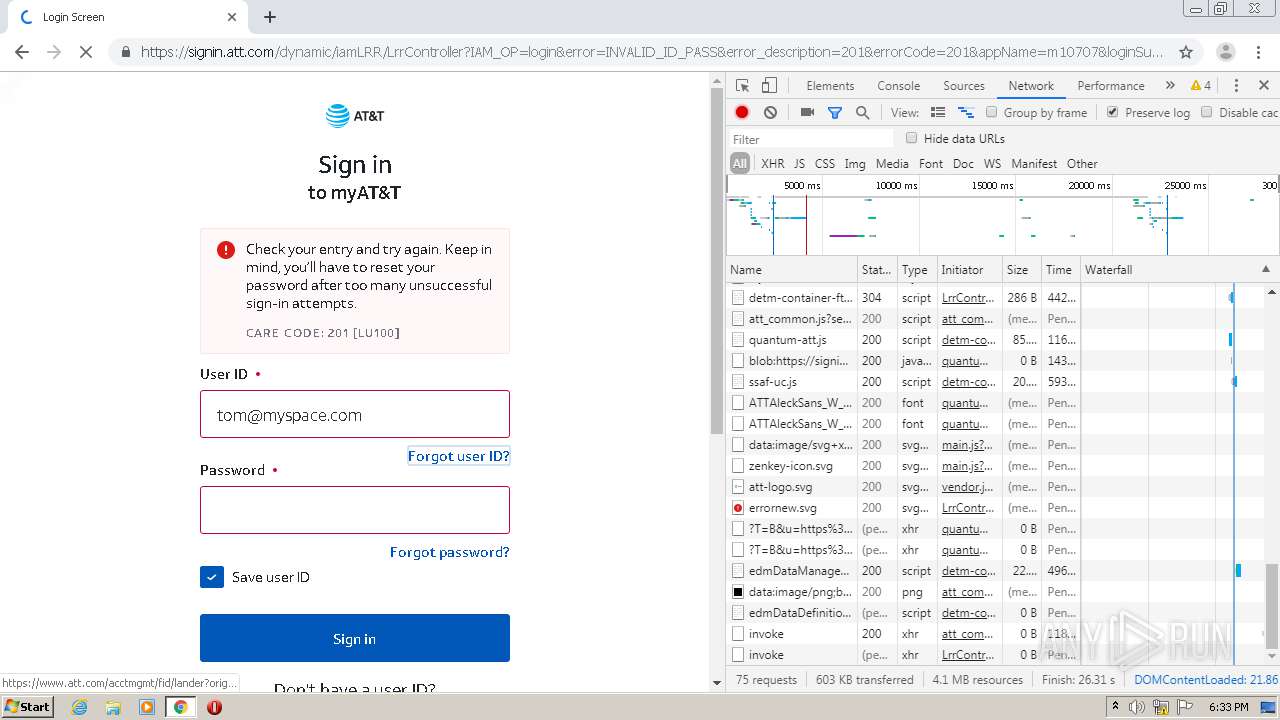Open the Forgot user ID? link
The height and width of the screenshot is (720, 1280).
pos(459,456)
